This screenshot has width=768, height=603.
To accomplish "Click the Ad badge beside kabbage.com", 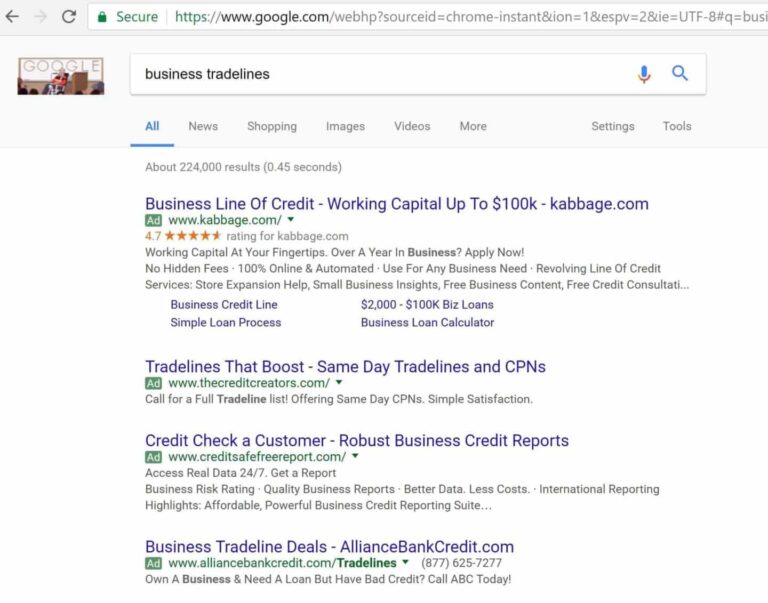I will [x=153, y=220].
